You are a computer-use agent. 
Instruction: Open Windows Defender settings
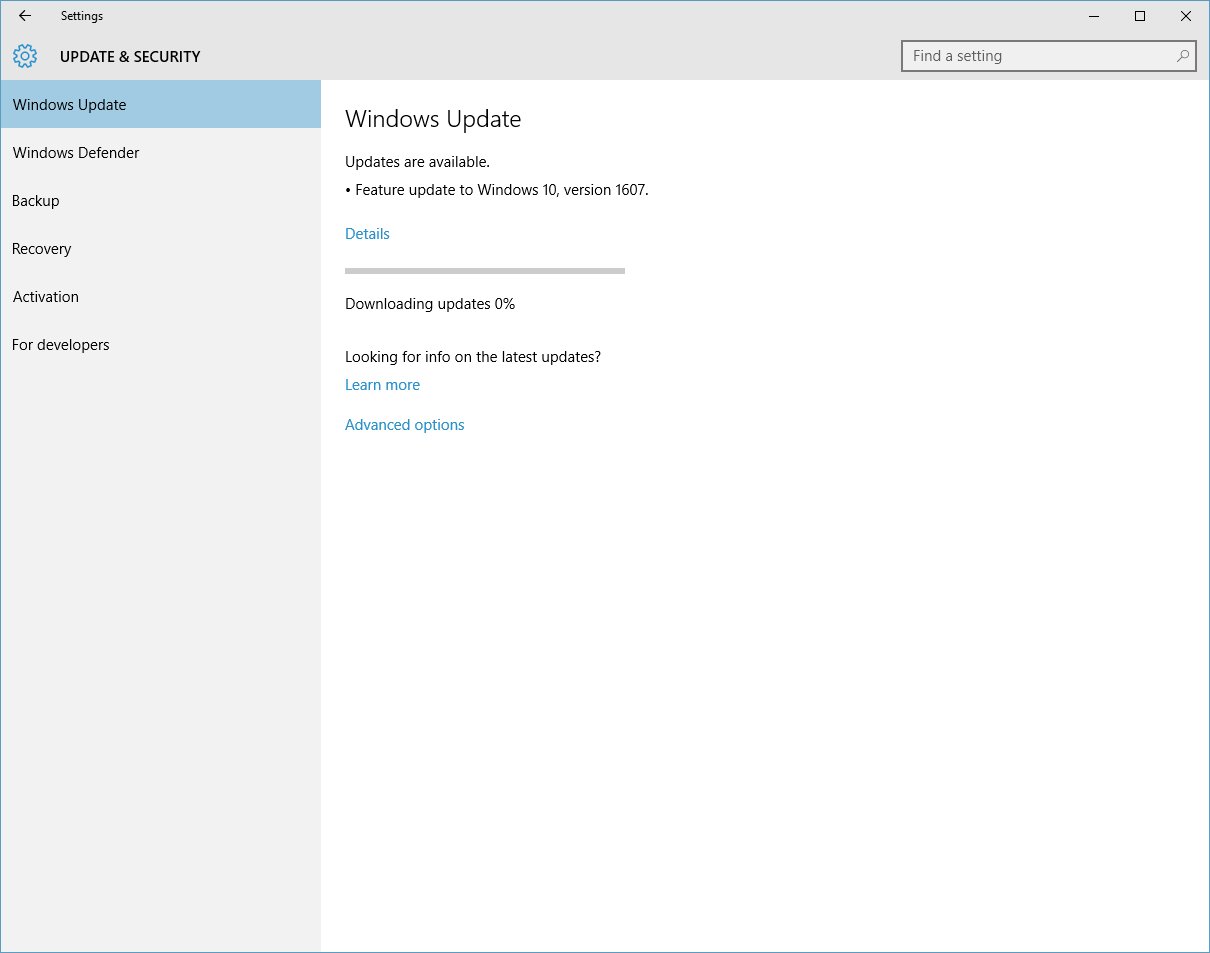pos(160,152)
